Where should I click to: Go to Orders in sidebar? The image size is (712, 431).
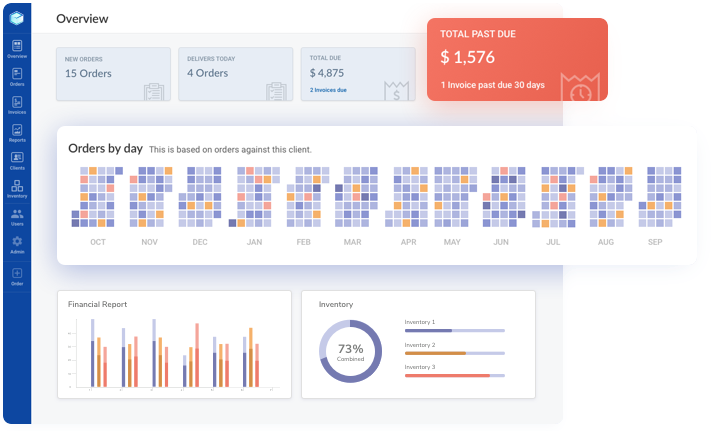pyautogui.click(x=17, y=77)
